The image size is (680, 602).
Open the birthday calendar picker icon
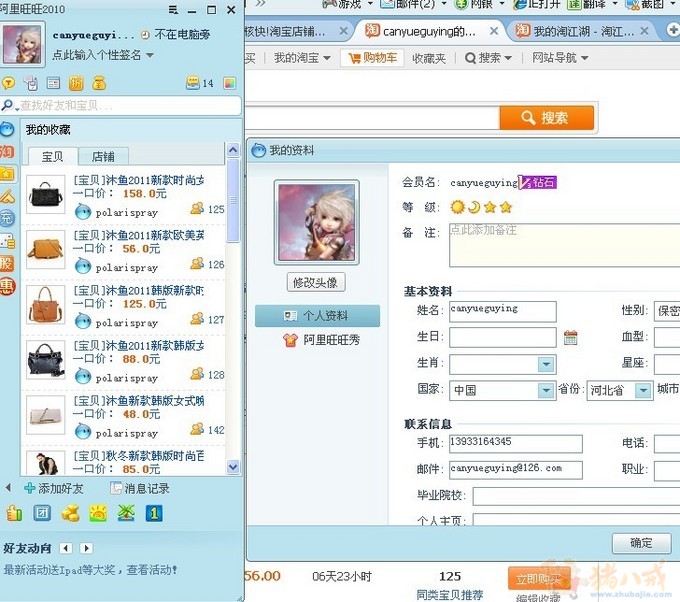[570, 337]
